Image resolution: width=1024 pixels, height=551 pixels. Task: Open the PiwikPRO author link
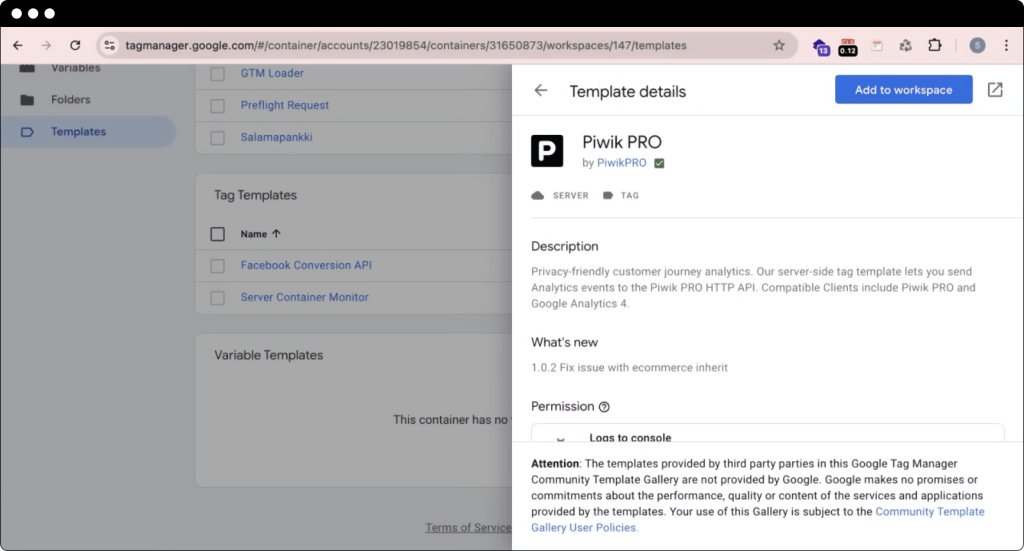pos(621,163)
